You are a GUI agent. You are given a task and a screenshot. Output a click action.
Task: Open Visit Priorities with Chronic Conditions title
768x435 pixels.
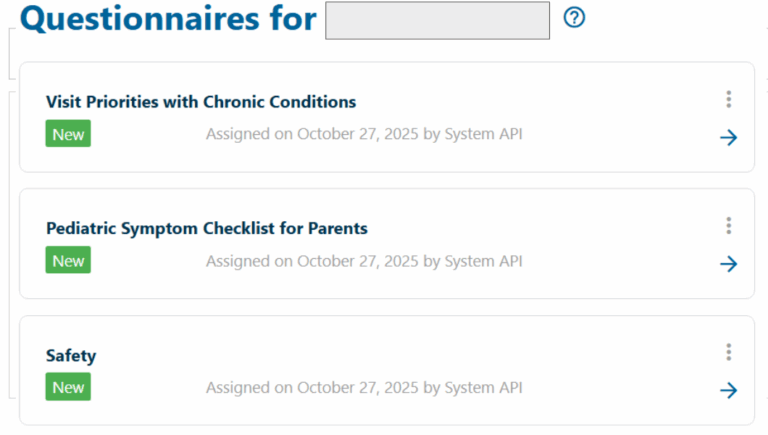tap(201, 102)
